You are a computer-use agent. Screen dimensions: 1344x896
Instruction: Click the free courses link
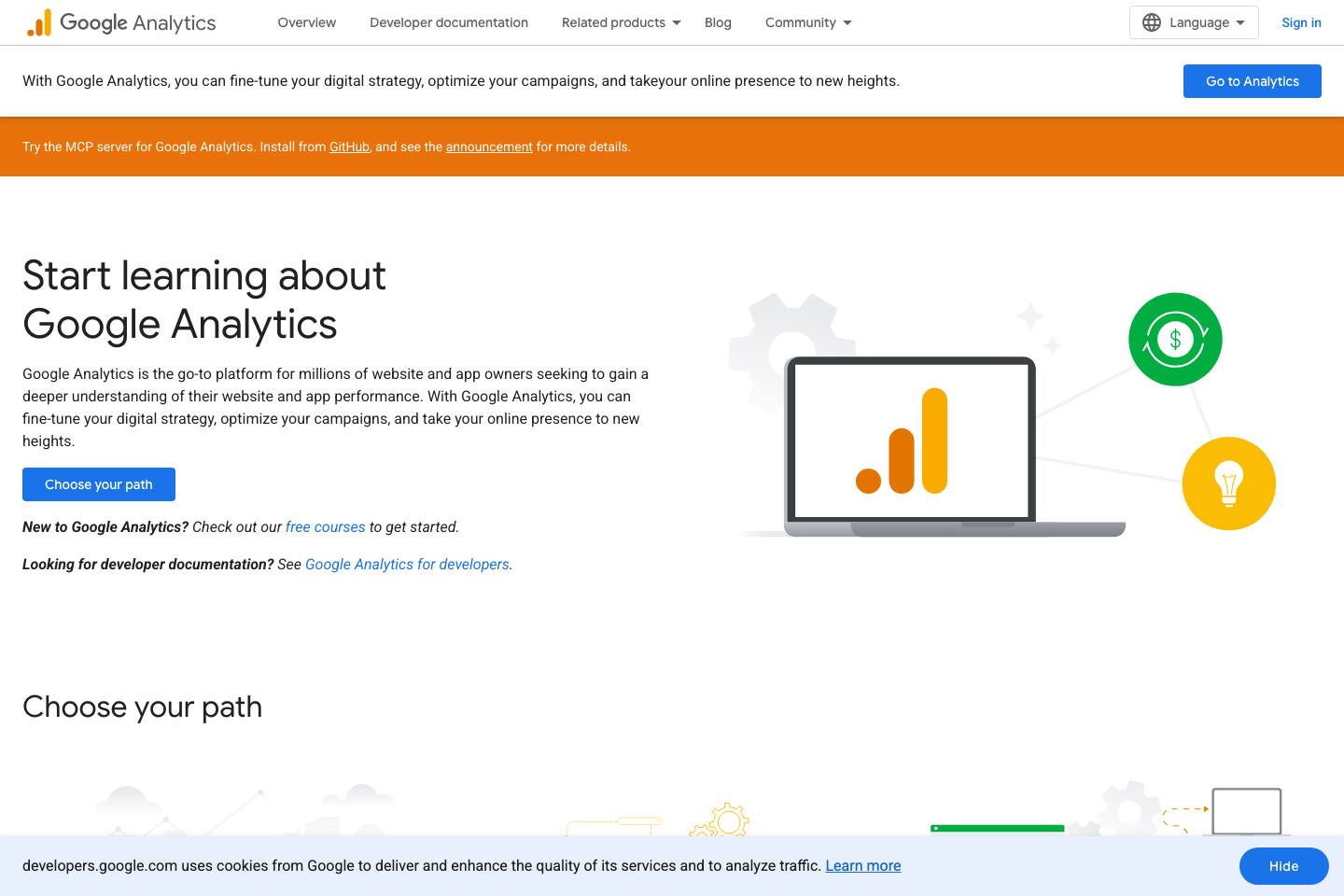[x=325, y=526]
